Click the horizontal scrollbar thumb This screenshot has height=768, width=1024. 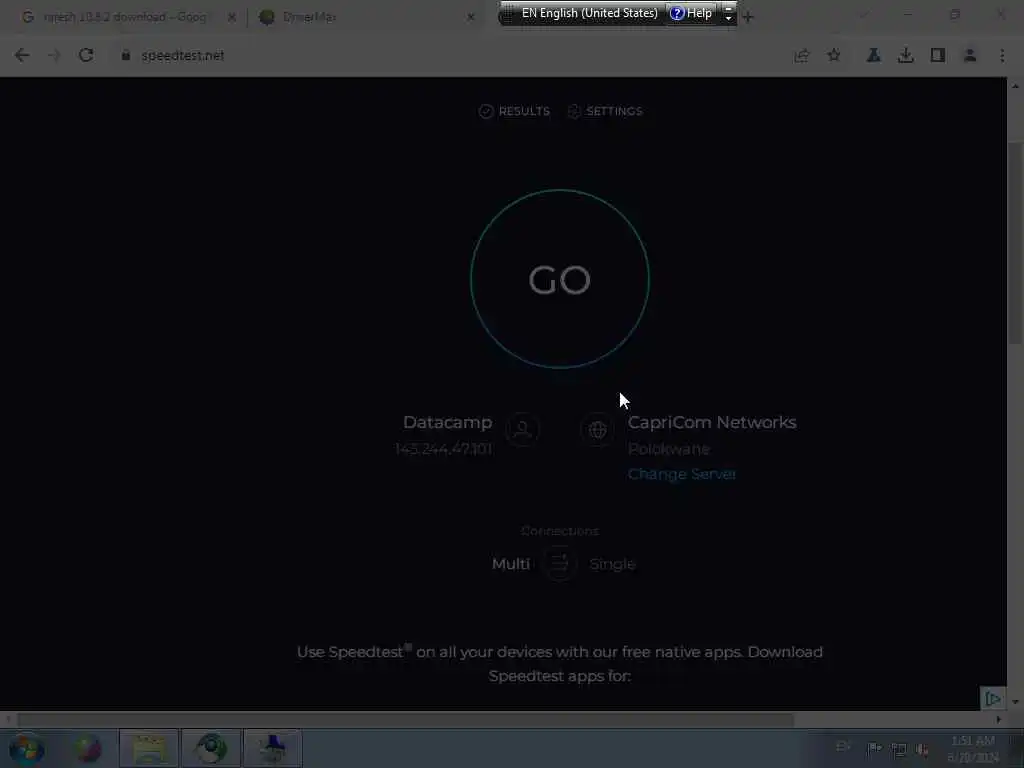tap(405, 720)
